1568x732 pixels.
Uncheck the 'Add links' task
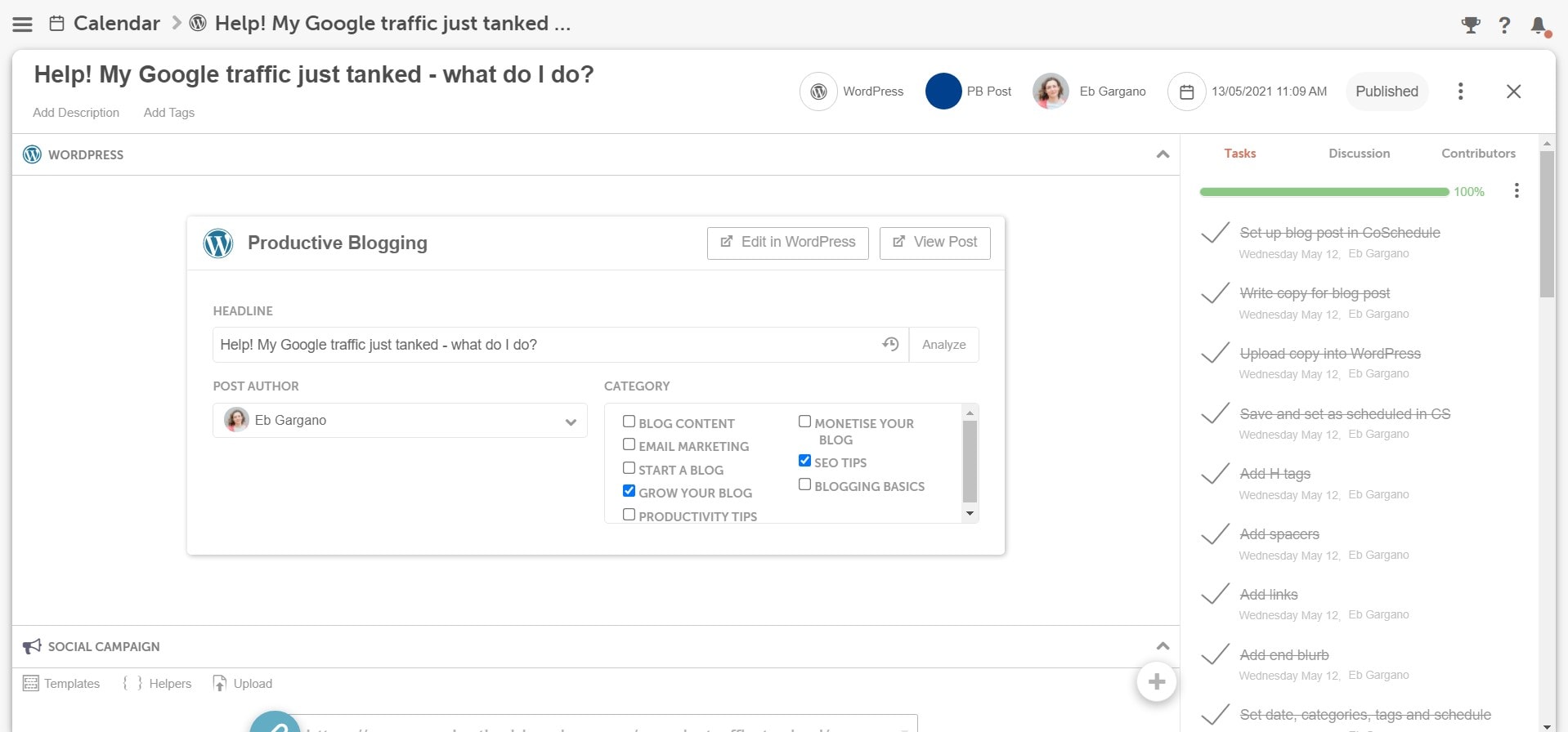click(x=1215, y=595)
